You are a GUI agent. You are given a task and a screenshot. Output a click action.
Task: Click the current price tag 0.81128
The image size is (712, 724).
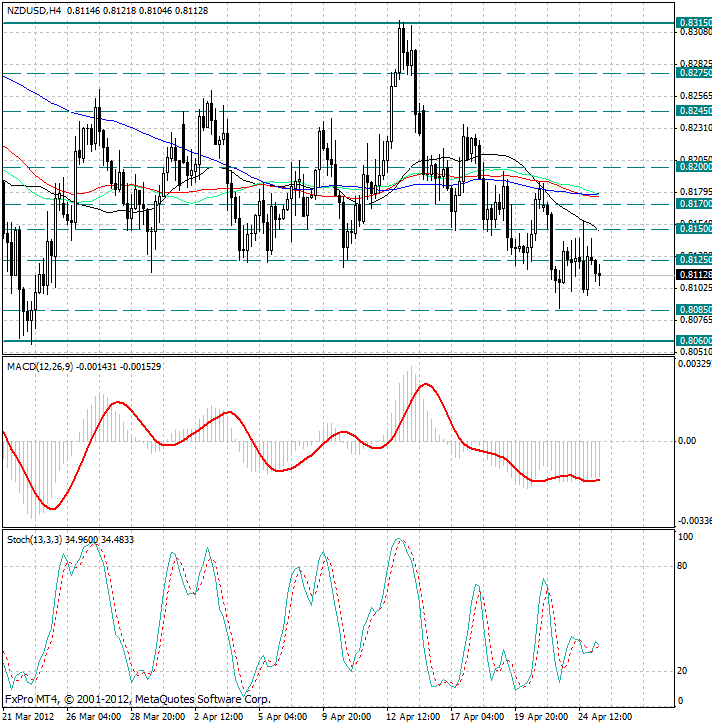pyautogui.click(x=693, y=275)
